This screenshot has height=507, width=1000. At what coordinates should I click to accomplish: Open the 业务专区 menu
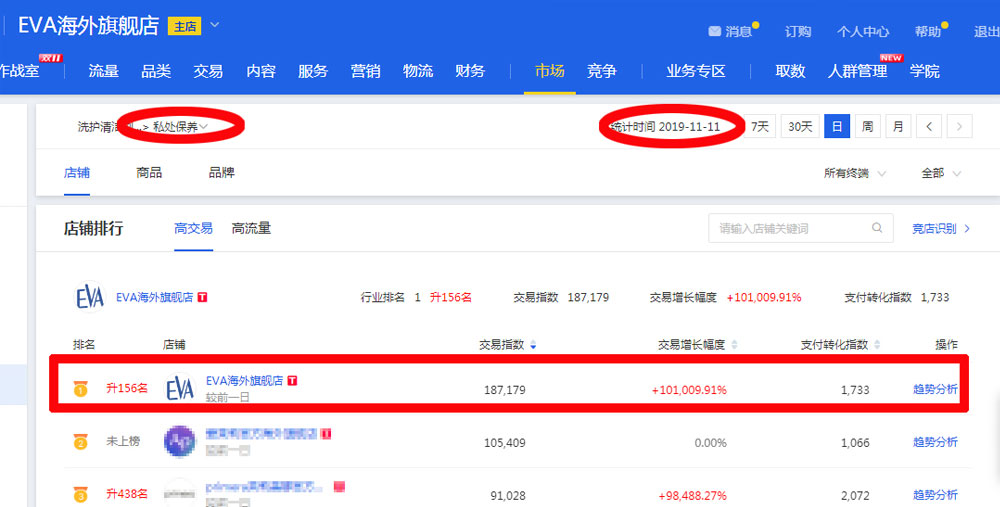(x=696, y=71)
